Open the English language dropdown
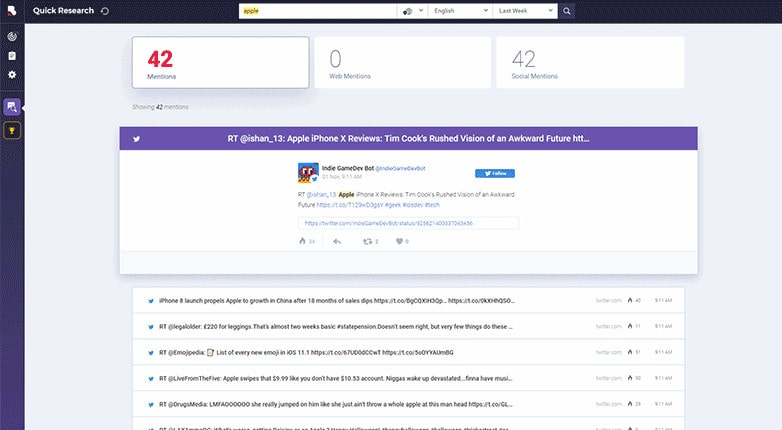This screenshot has width=782, height=430. [x=460, y=11]
